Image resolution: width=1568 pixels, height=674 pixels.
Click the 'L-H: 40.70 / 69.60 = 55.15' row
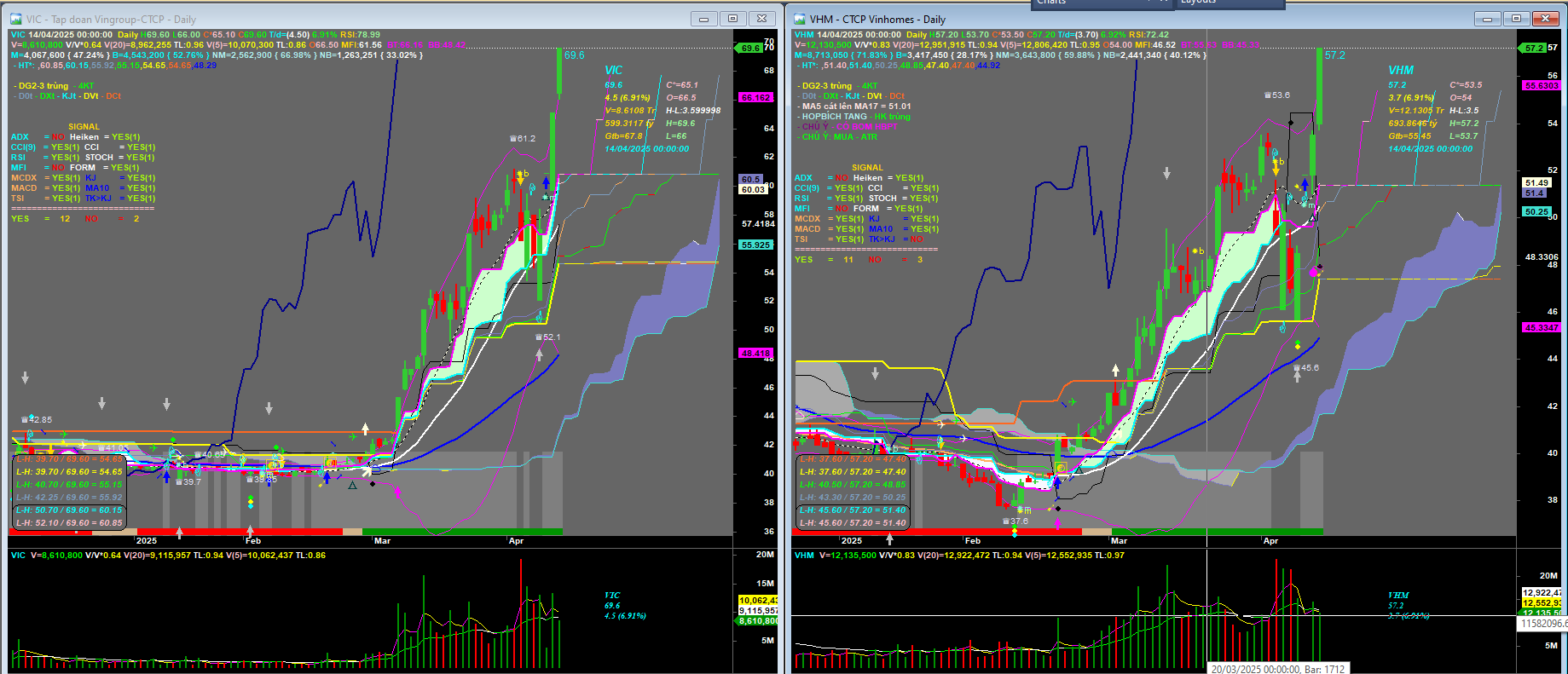pos(69,485)
